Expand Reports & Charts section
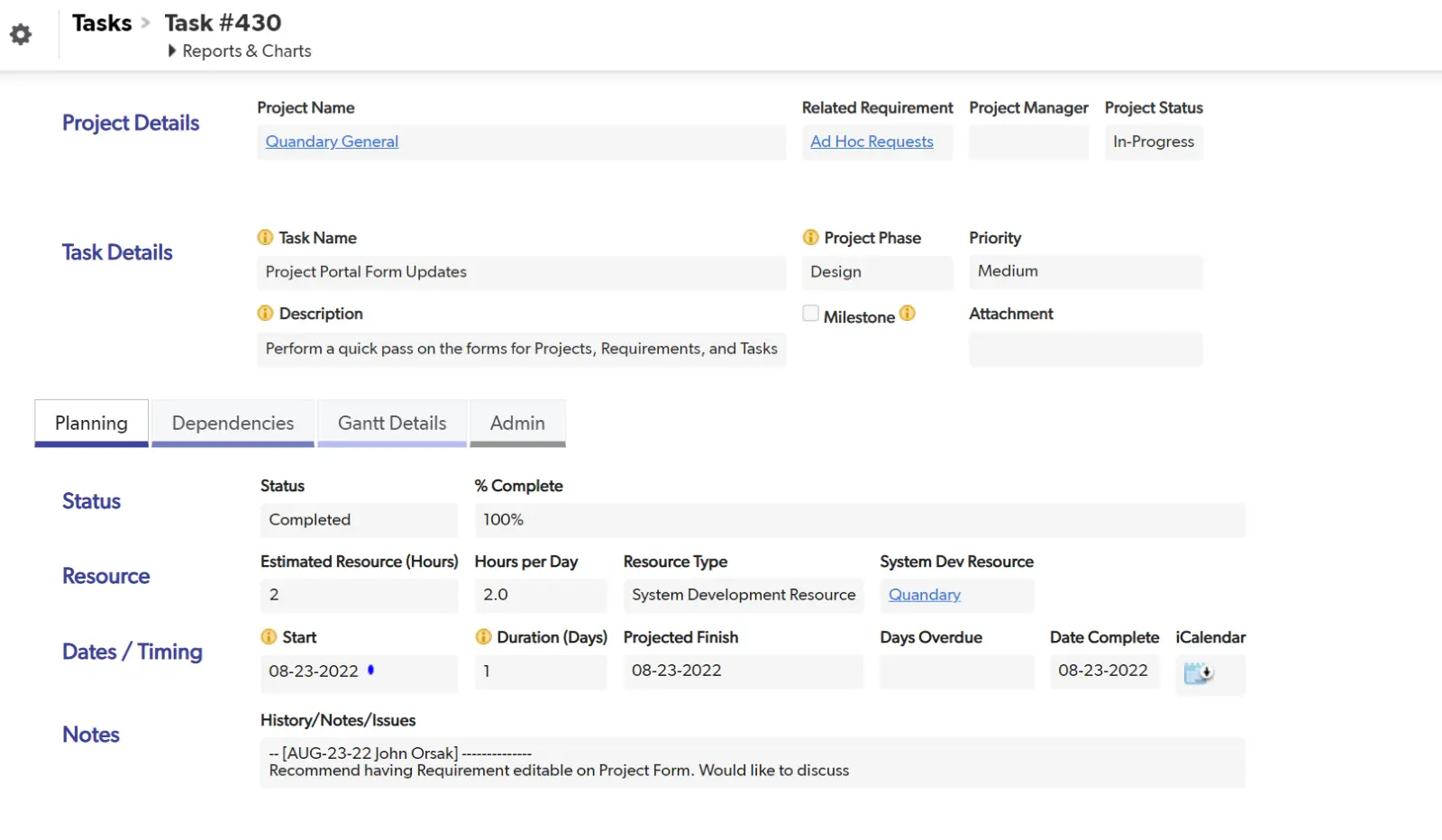 click(240, 51)
